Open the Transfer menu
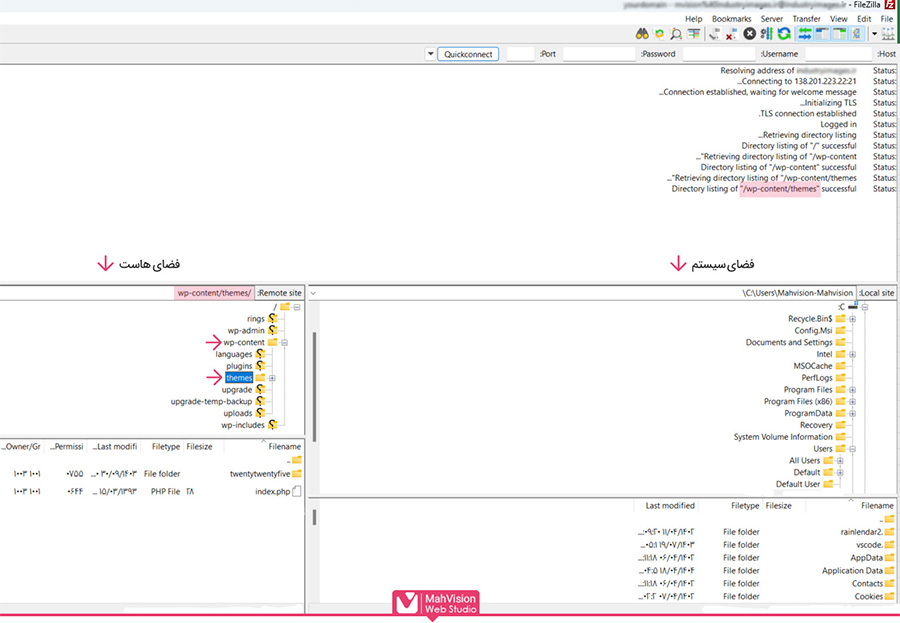This screenshot has height=623, width=900. tap(806, 19)
